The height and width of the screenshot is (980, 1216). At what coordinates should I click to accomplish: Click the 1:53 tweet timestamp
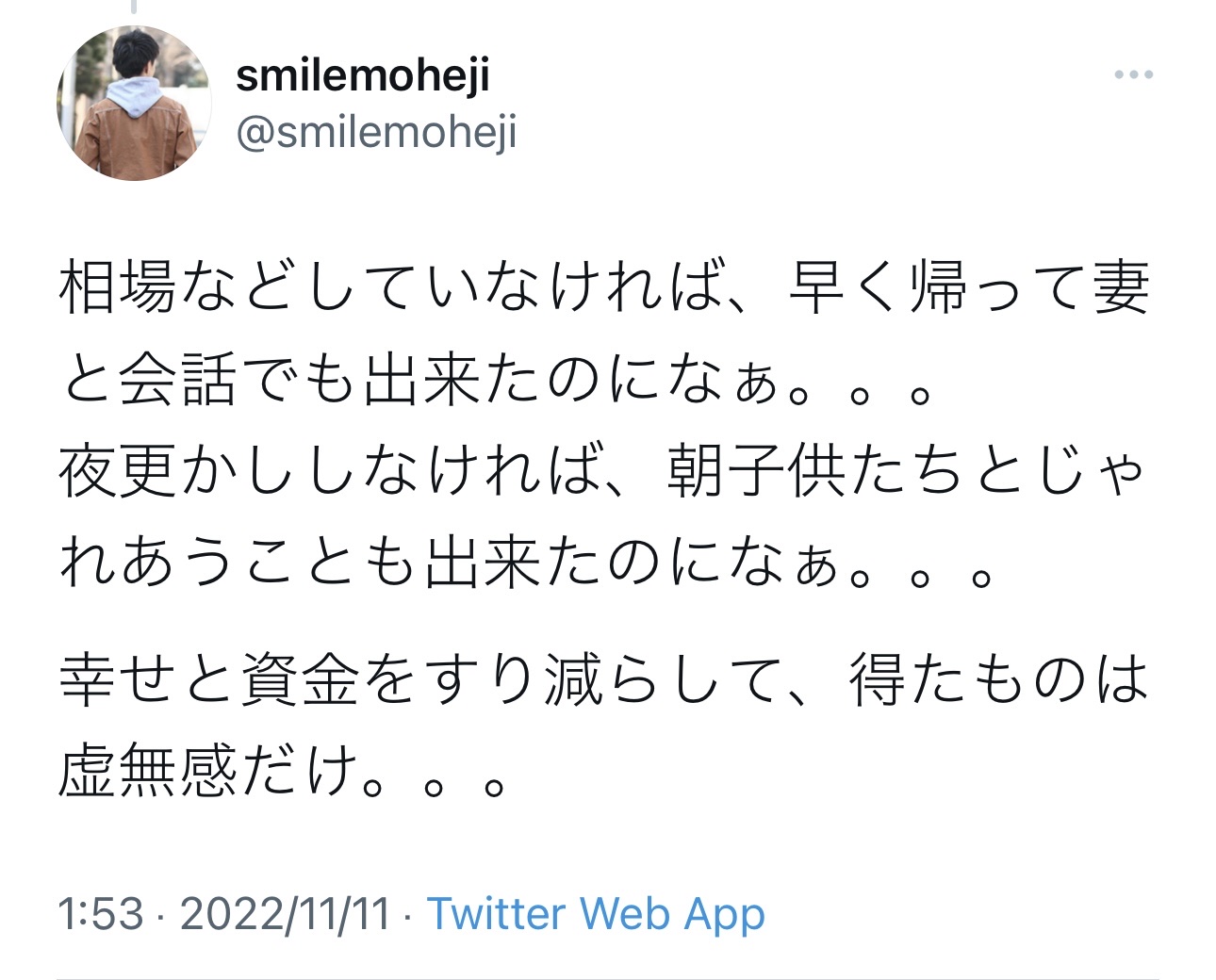(101, 914)
